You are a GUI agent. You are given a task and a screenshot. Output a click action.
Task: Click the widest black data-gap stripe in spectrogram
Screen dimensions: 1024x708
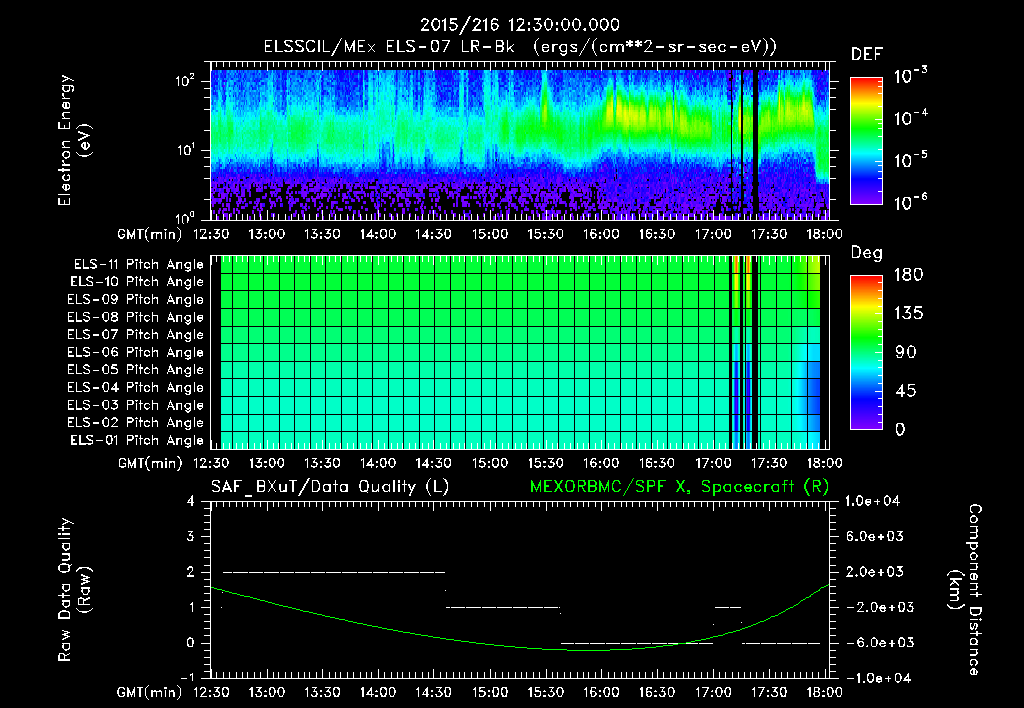(x=756, y=144)
